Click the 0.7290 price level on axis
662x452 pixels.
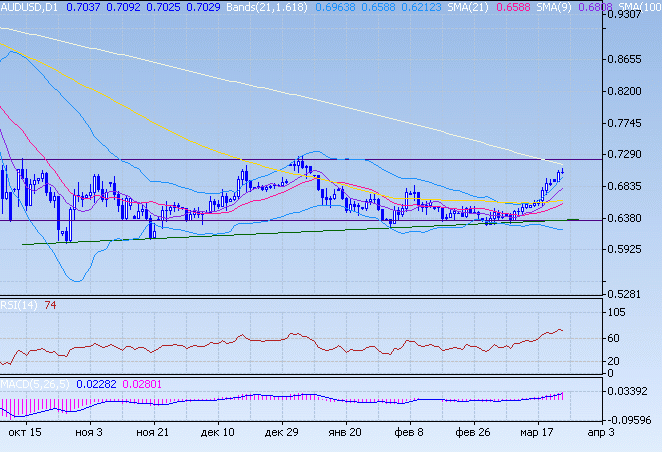click(x=631, y=155)
